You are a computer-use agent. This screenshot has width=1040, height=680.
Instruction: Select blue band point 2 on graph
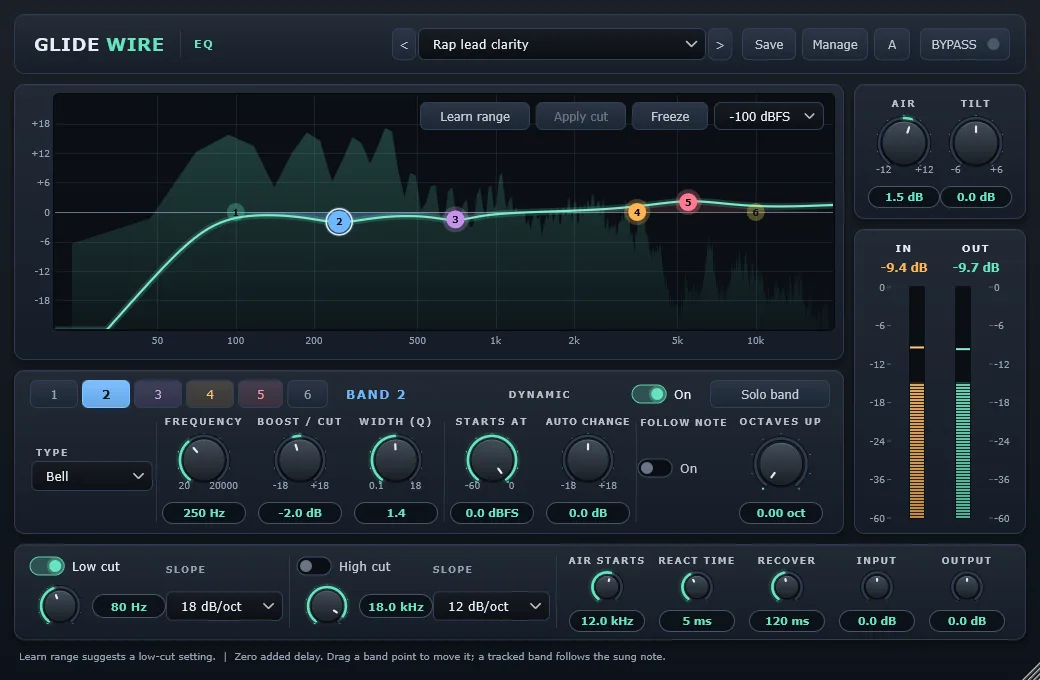point(339,222)
